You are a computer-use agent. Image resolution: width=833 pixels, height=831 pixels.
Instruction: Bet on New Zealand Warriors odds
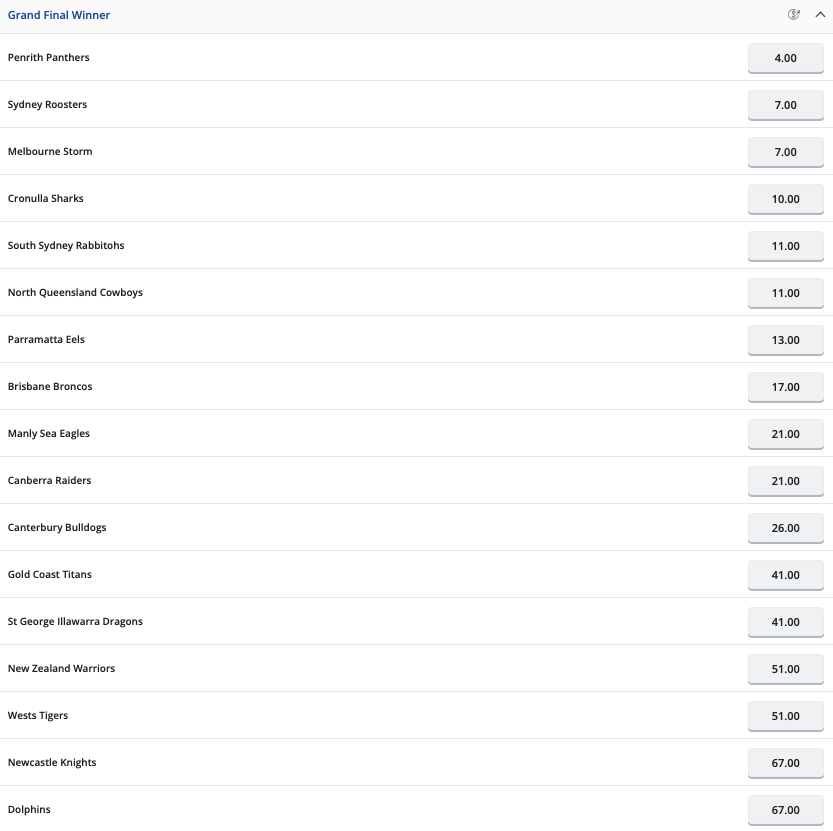[785, 669]
